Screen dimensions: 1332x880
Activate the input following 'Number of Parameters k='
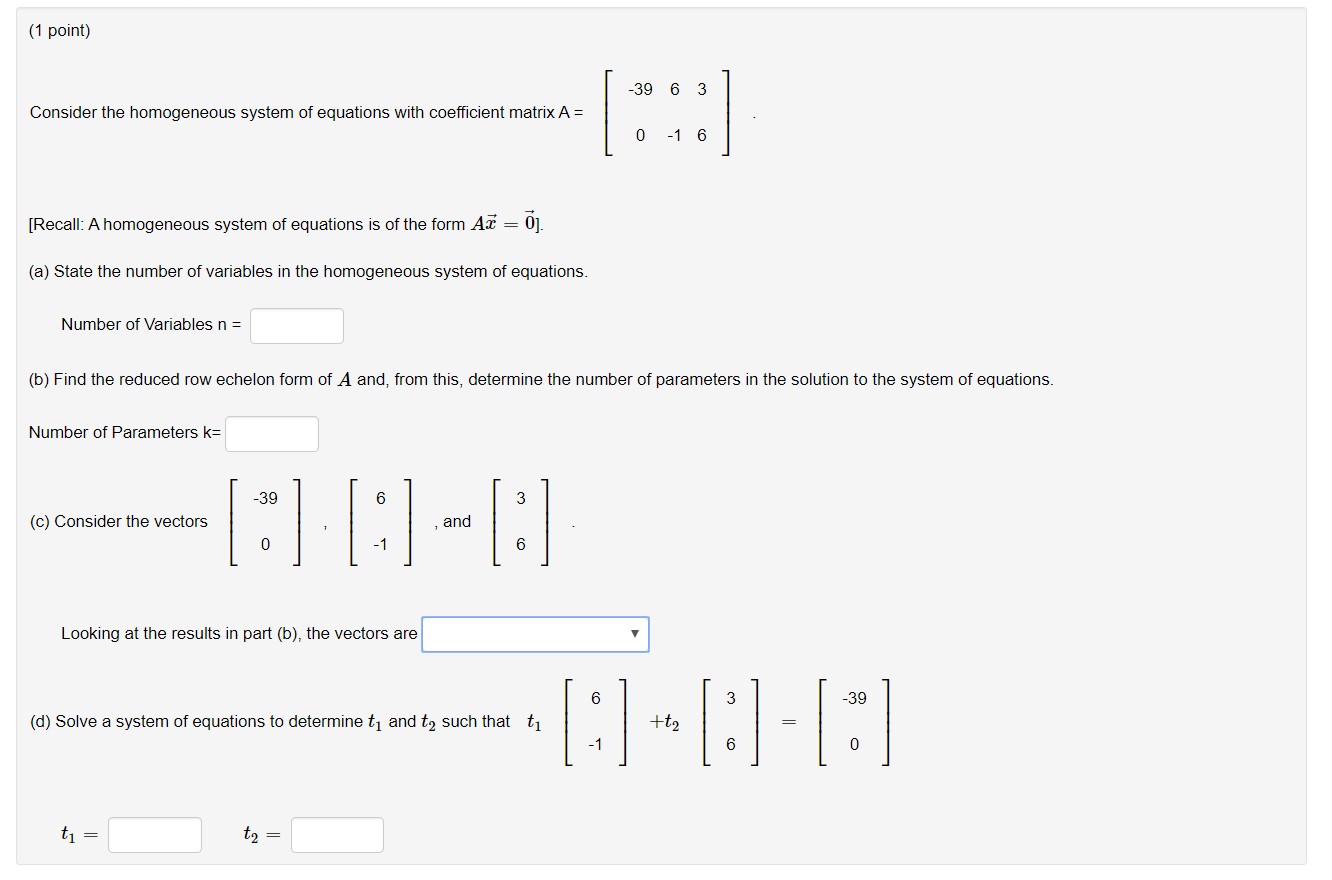[x=271, y=433]
